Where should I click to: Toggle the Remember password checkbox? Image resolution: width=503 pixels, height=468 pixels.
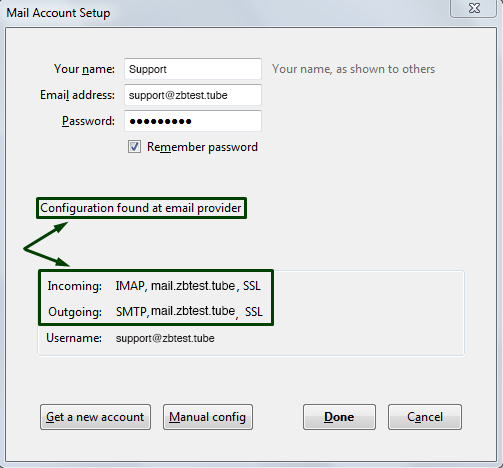point(134,147)
